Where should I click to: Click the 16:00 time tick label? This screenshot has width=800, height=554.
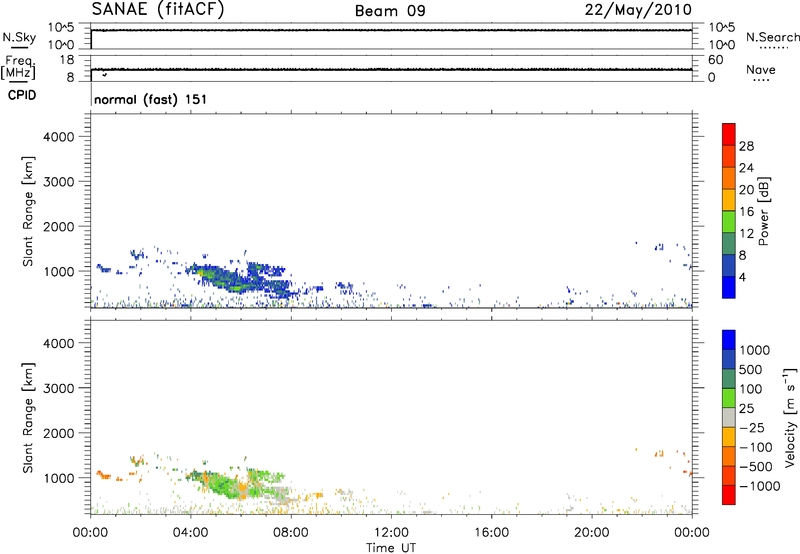[x=491, y=533]
